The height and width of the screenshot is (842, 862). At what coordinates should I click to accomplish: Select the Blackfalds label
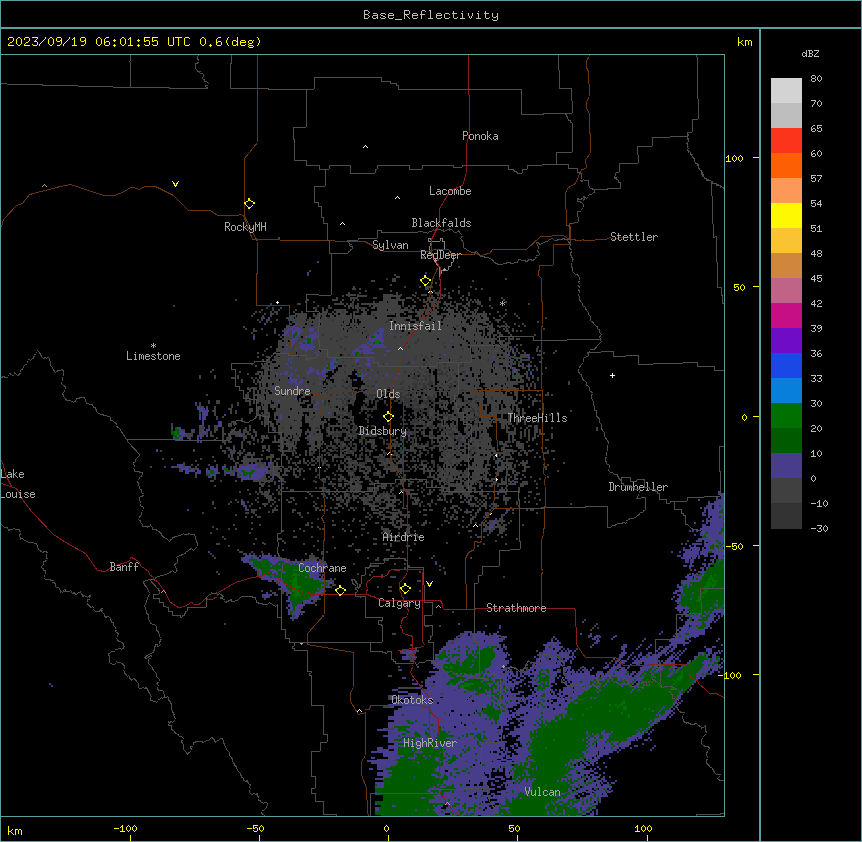(441, 223)
